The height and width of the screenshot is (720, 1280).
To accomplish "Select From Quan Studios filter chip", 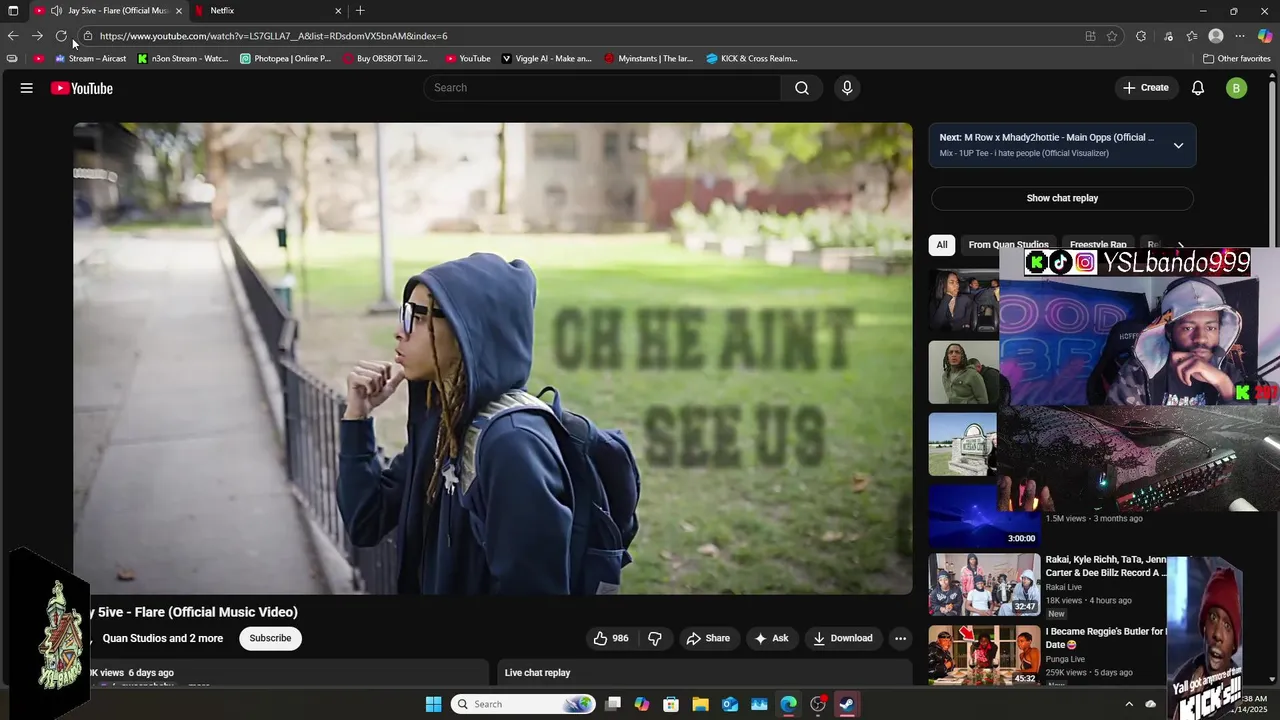I will coord(1008,245).
